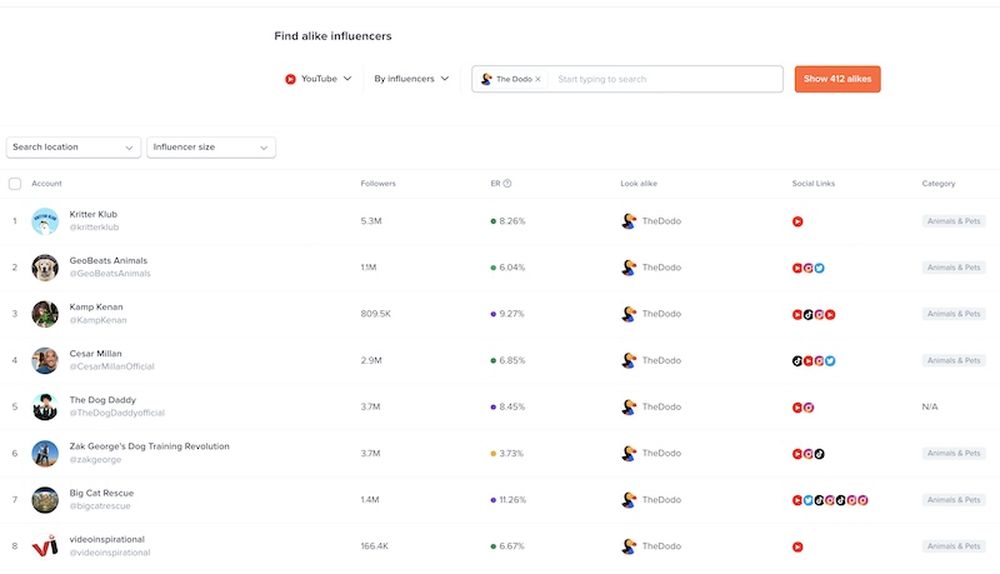Screen dimensions: 1000x574
Task: Tick the select-all accounts checkbox
Action: tap(15, 184)
